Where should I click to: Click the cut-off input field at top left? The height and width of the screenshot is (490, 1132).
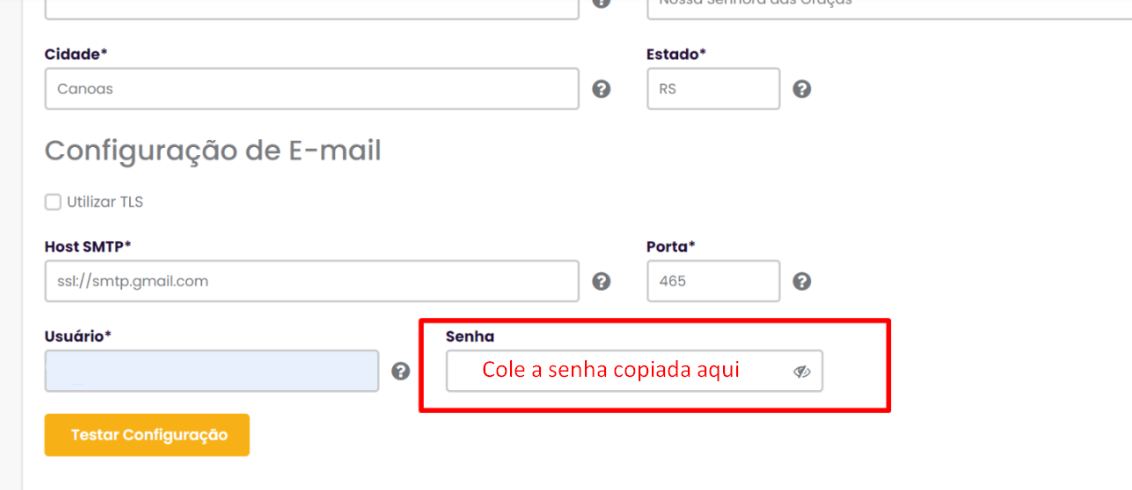[312, 7]
